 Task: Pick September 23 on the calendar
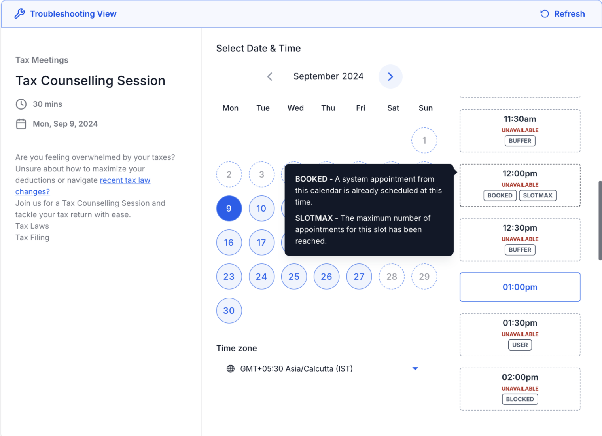[229, 276]
